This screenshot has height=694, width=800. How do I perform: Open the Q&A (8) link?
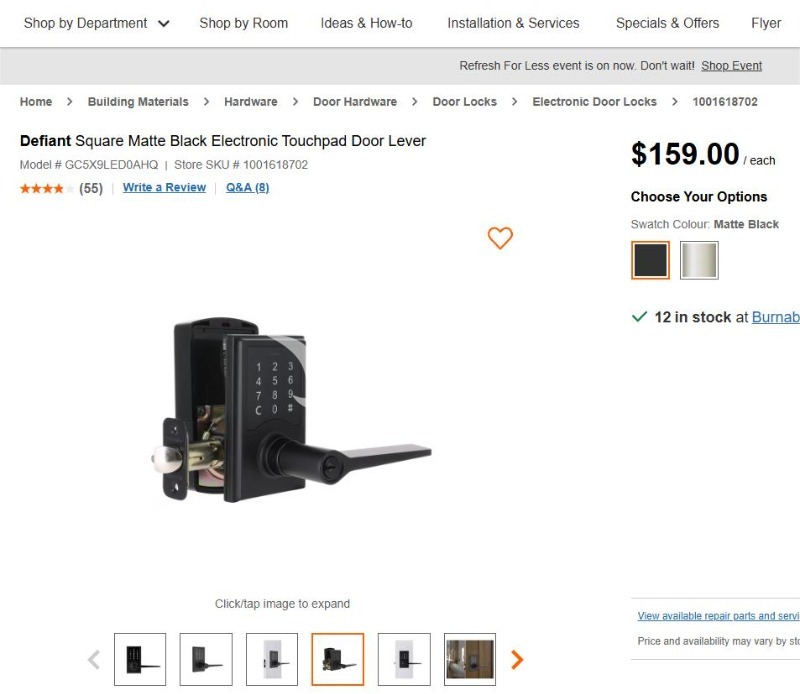247,187
